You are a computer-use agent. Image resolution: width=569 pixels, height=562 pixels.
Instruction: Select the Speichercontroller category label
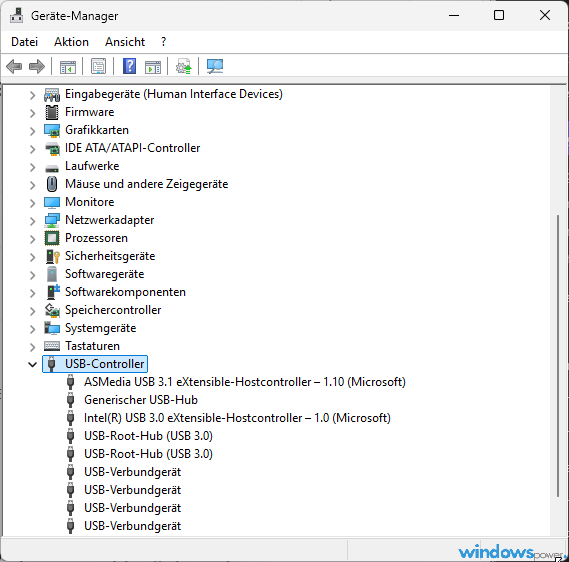point(113,310)
